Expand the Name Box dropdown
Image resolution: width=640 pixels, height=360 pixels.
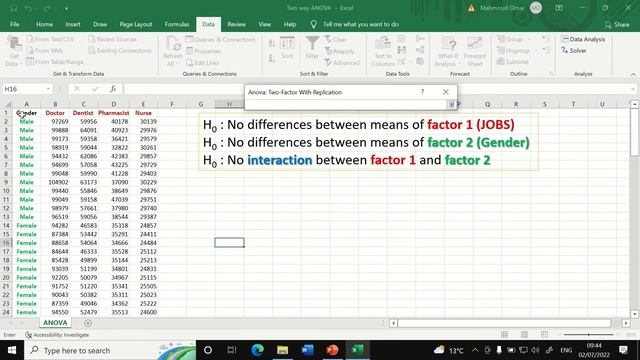point(48,89)
